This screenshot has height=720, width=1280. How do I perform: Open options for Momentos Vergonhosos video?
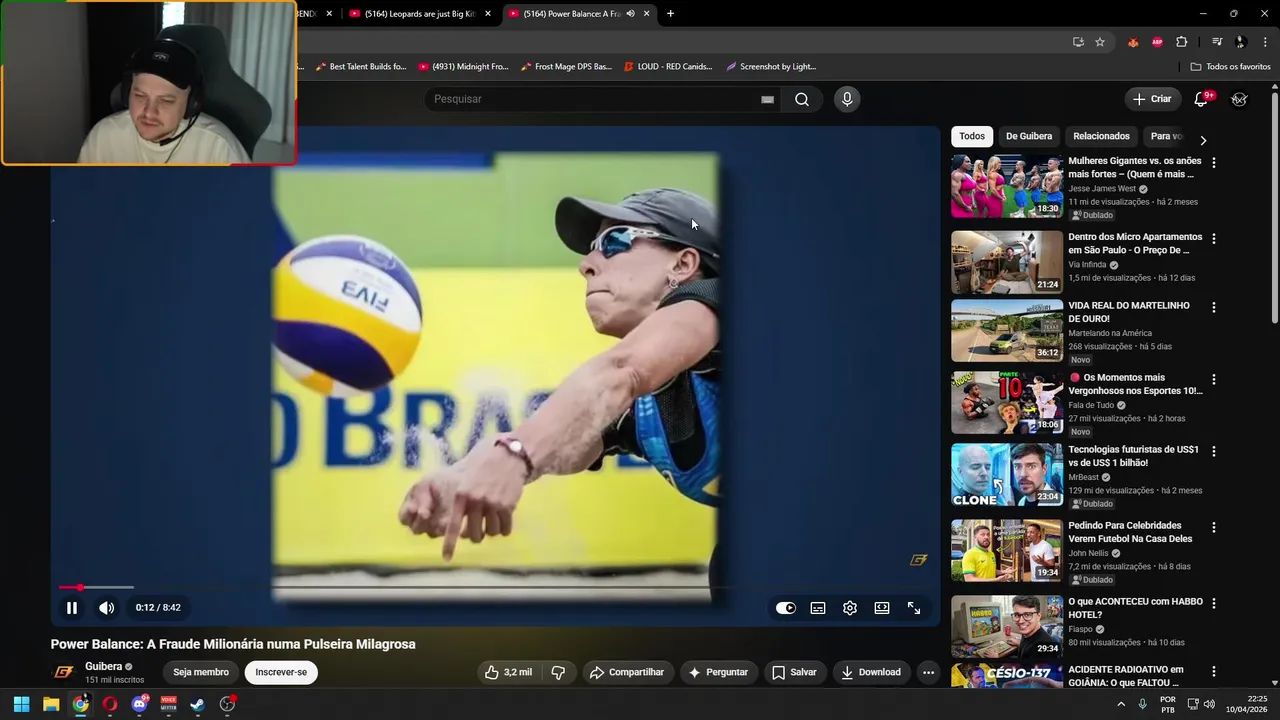pyautogui.click(x=1214, y=380)
